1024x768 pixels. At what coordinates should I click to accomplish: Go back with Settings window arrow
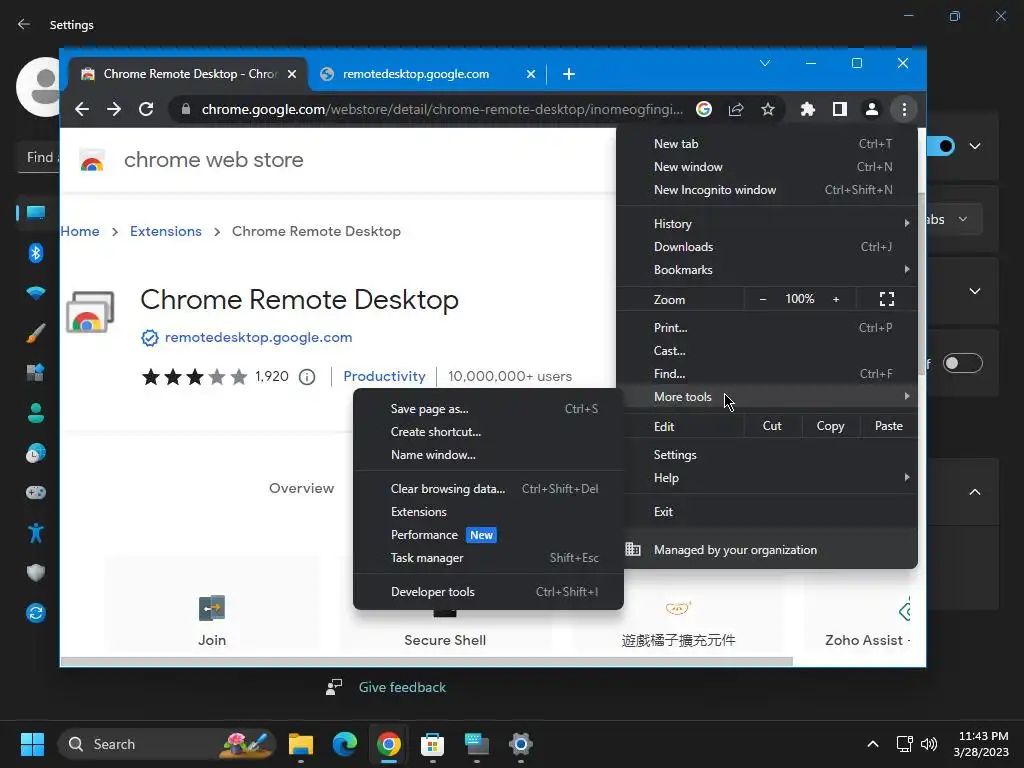(x=24, y=24)
